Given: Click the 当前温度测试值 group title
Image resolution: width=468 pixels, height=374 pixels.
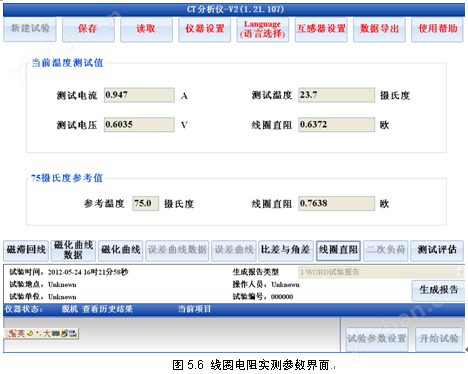Looking at the screenshot, I should [x=67, y=63].
